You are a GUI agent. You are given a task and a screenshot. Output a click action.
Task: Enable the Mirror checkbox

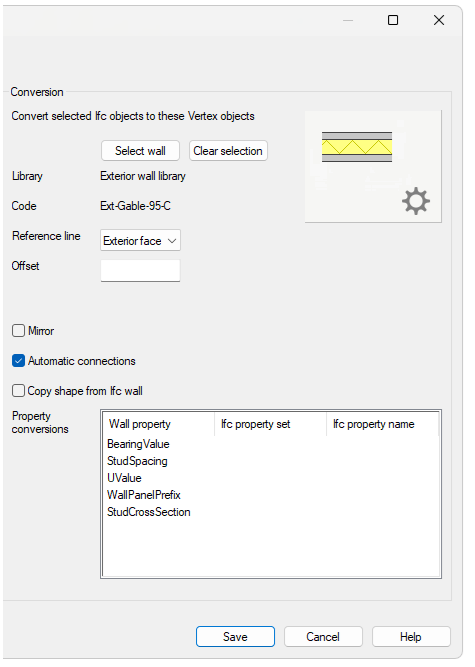pyautogui.click(x=18, y=331)
